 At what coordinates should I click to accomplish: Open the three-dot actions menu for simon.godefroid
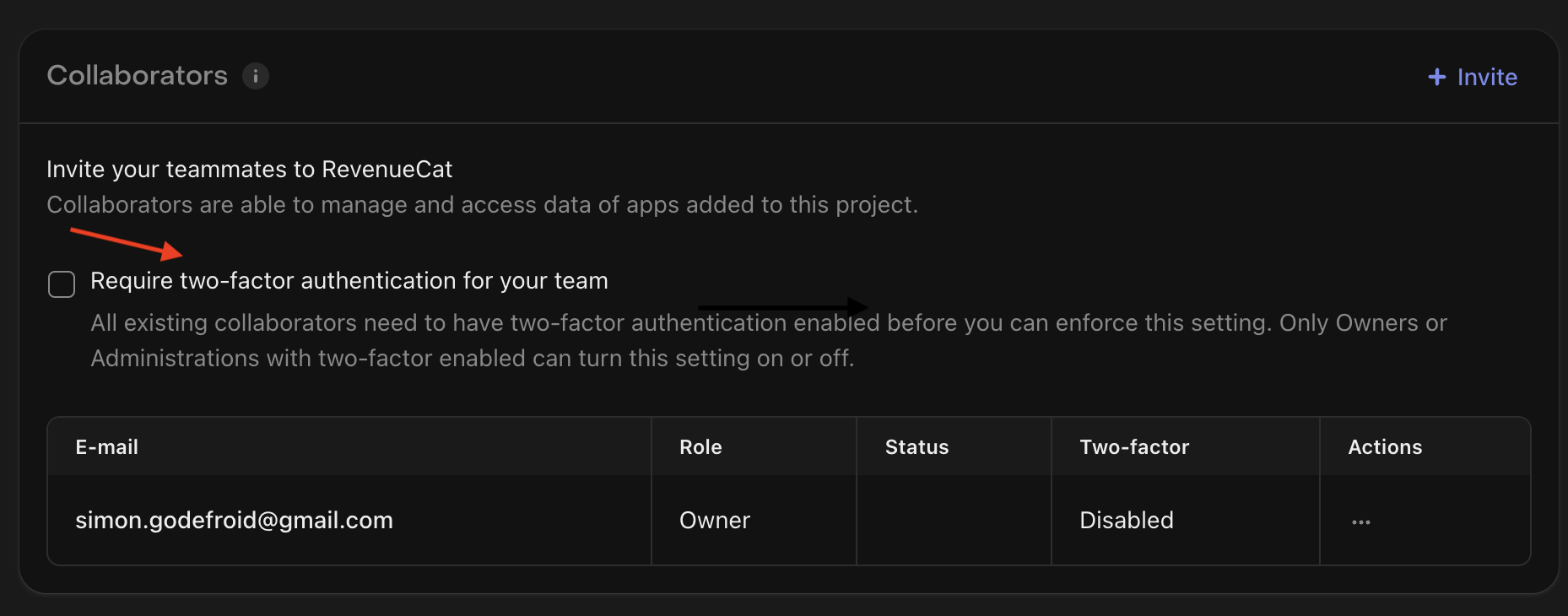click(x=1360, y=521)
